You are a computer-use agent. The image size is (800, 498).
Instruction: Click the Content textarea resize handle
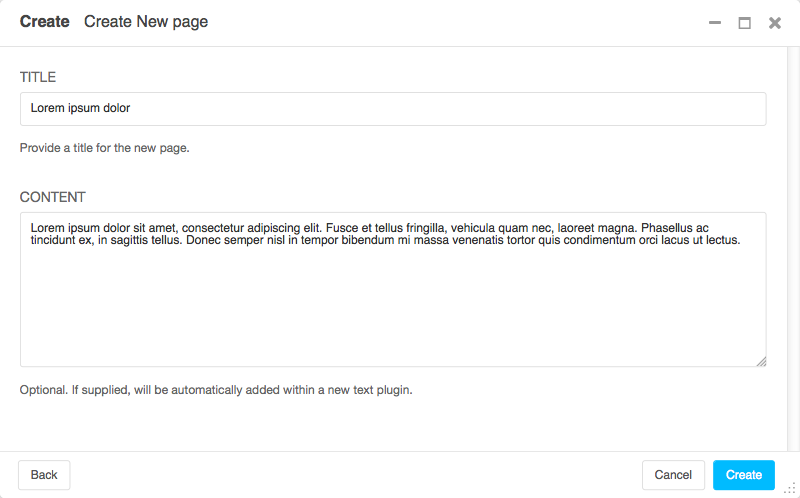(x=761, y=361)
